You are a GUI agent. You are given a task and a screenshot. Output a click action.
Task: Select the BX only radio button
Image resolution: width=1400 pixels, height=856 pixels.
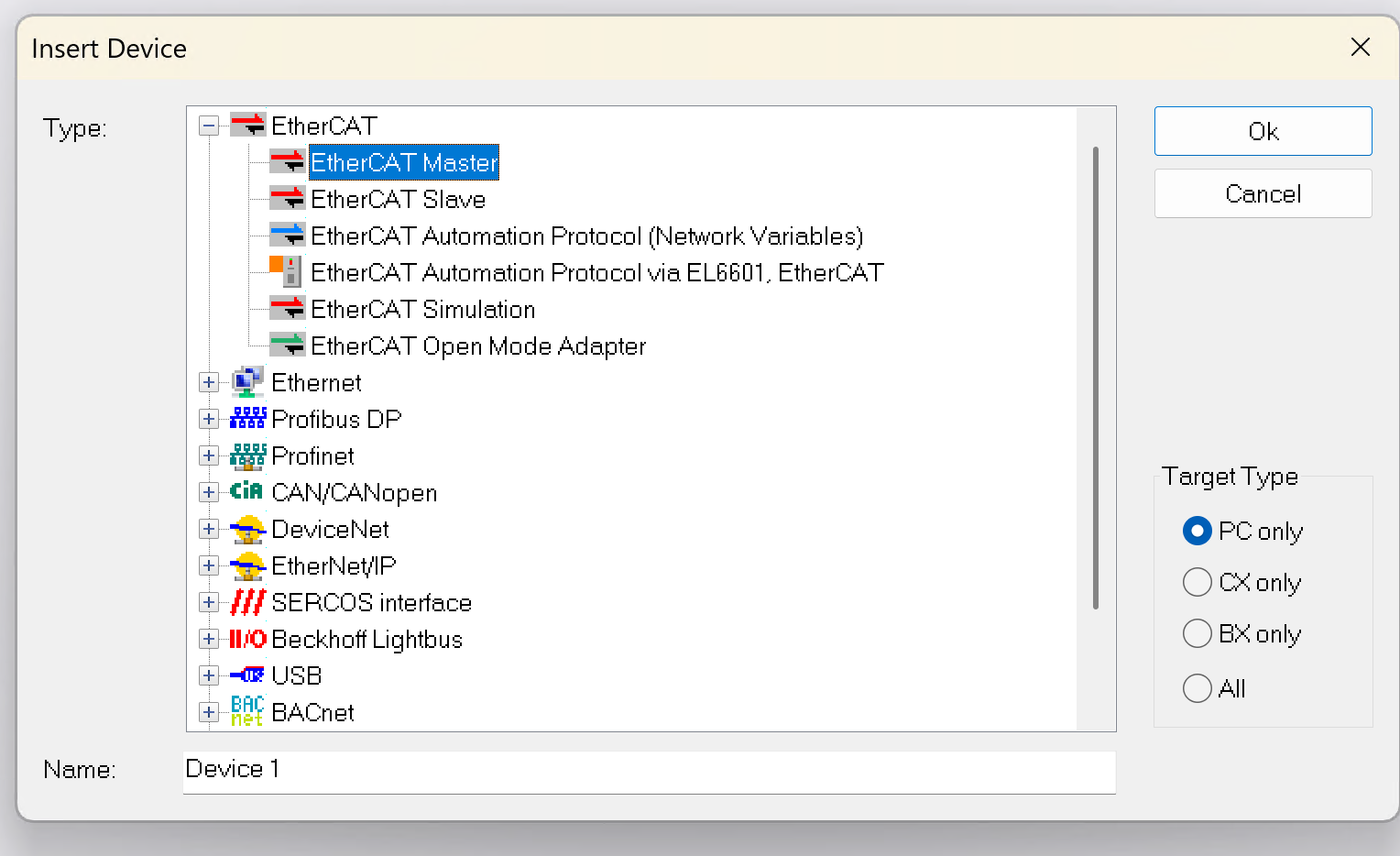pos(1198,633)
